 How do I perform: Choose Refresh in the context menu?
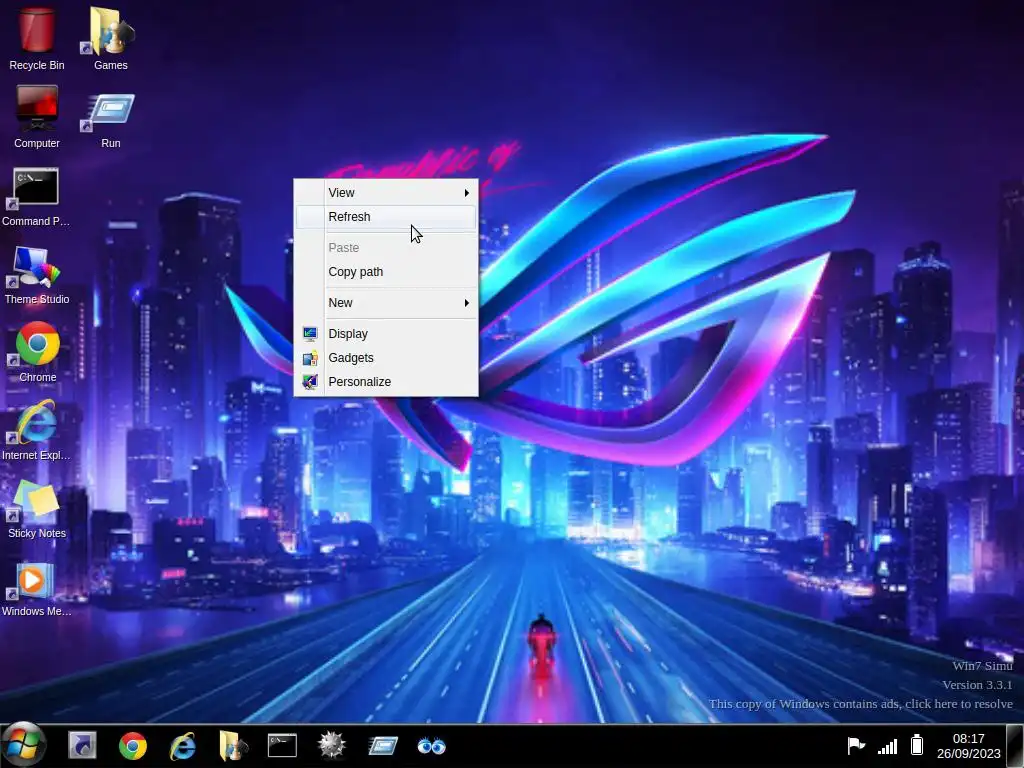(386, 217)
